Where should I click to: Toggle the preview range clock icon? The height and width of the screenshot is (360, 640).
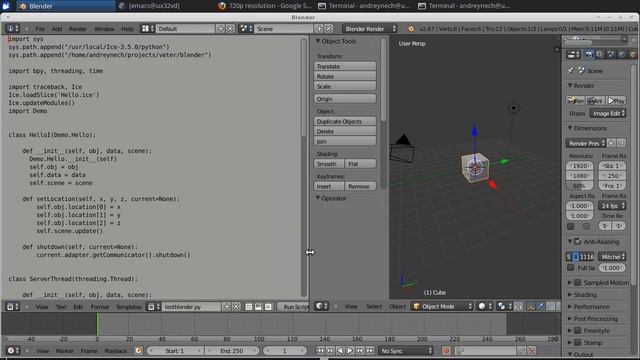click(138, 351)
